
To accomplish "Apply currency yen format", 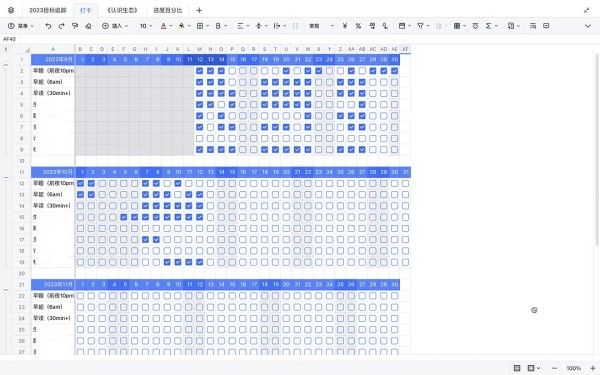I will click(x=345, y=26).
